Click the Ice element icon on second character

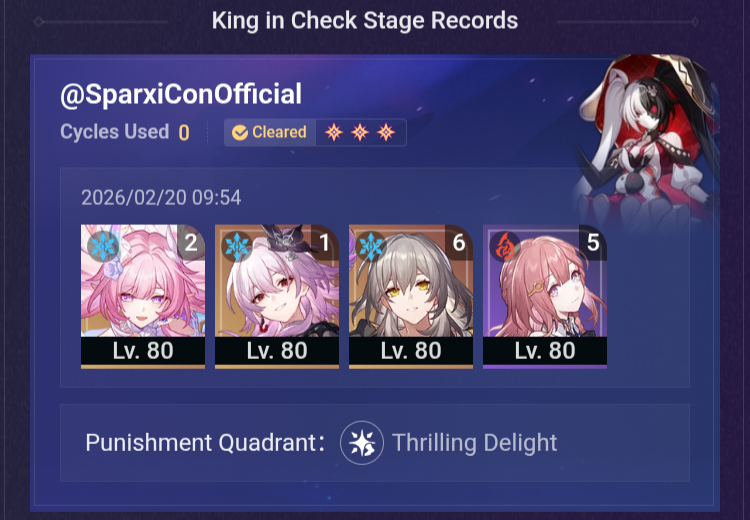pos(237,247)
